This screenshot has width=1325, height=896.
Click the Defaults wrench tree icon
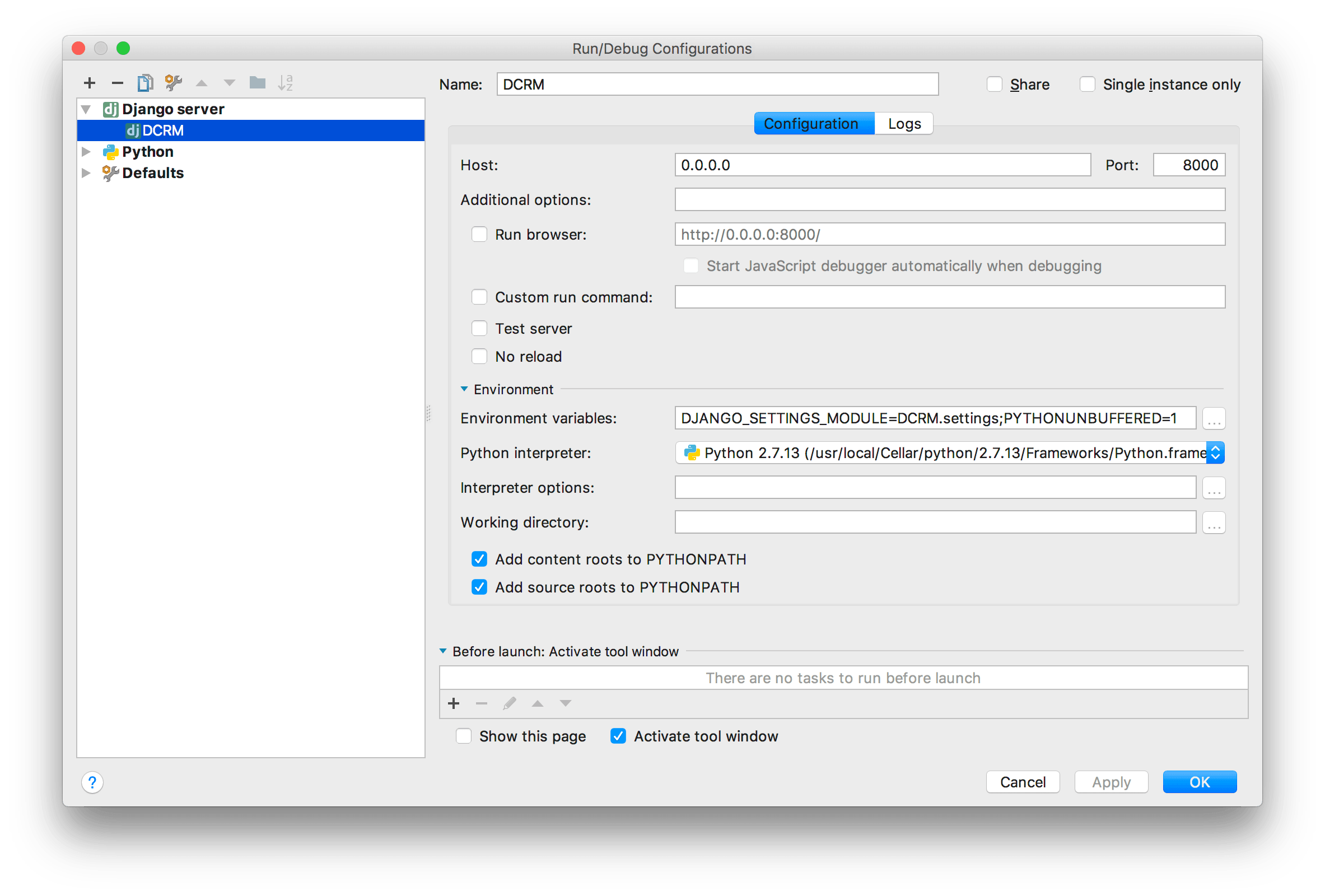pyautogui.click(x=111, y=173)
